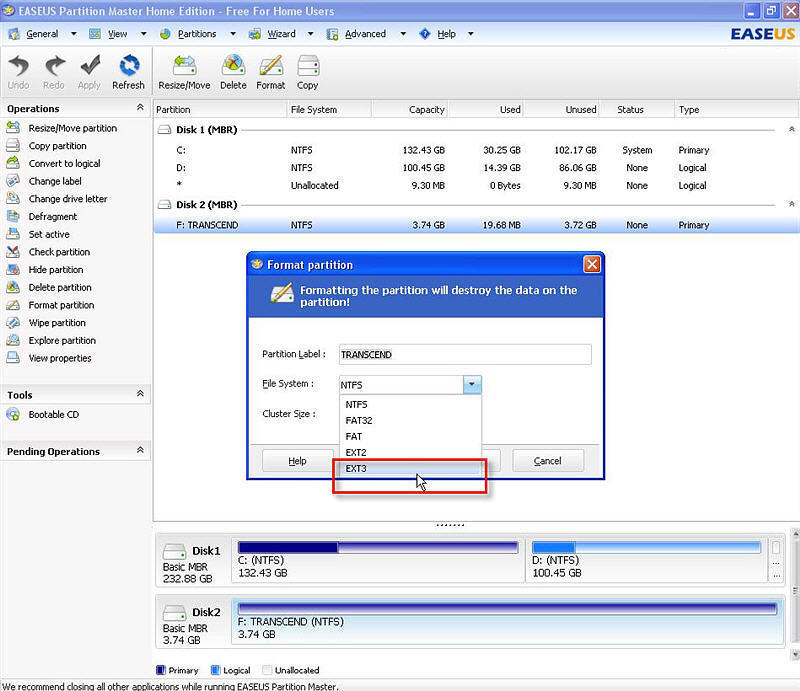This screenshot has height=691, width=800.
Task: Select the D: partition row
Action: click(x=476, y=168)
